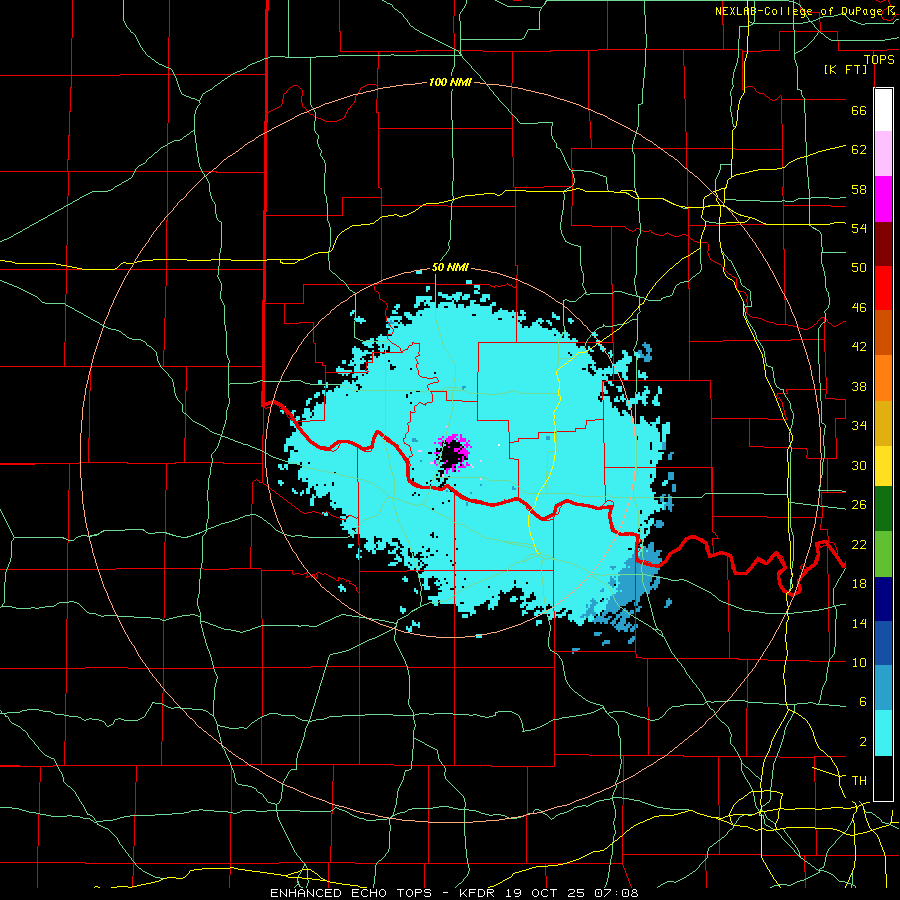Viewport: 900px width, 900px height.
Task: Click the dark red 54 kft swatch
Action: 883,243
